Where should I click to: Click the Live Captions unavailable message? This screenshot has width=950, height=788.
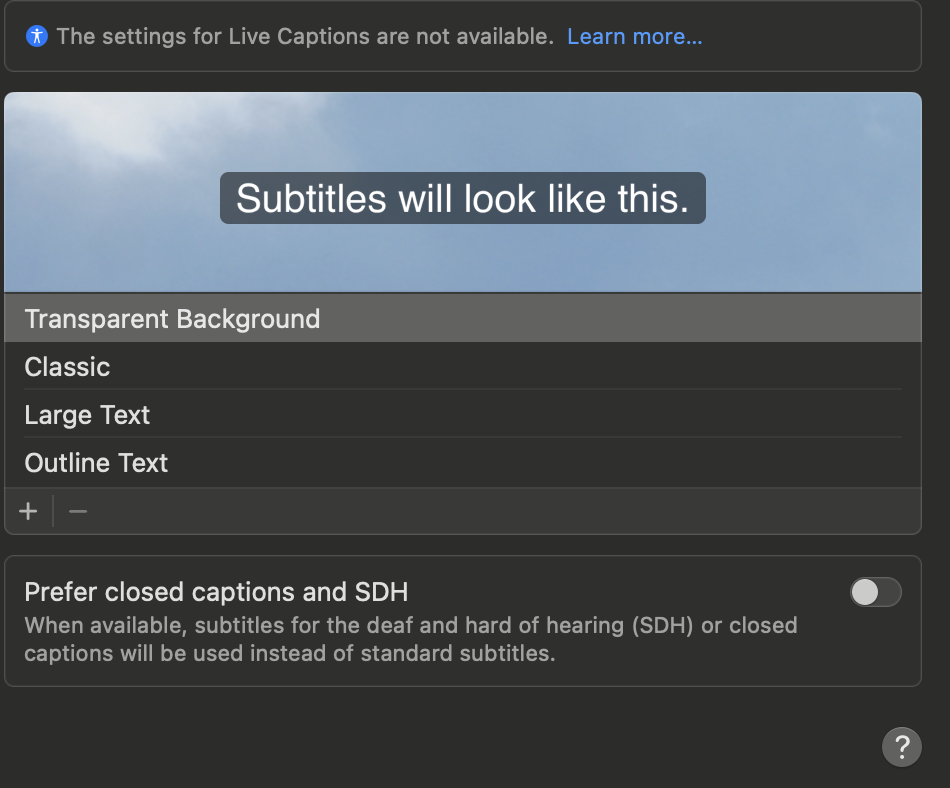click(304, 37)
